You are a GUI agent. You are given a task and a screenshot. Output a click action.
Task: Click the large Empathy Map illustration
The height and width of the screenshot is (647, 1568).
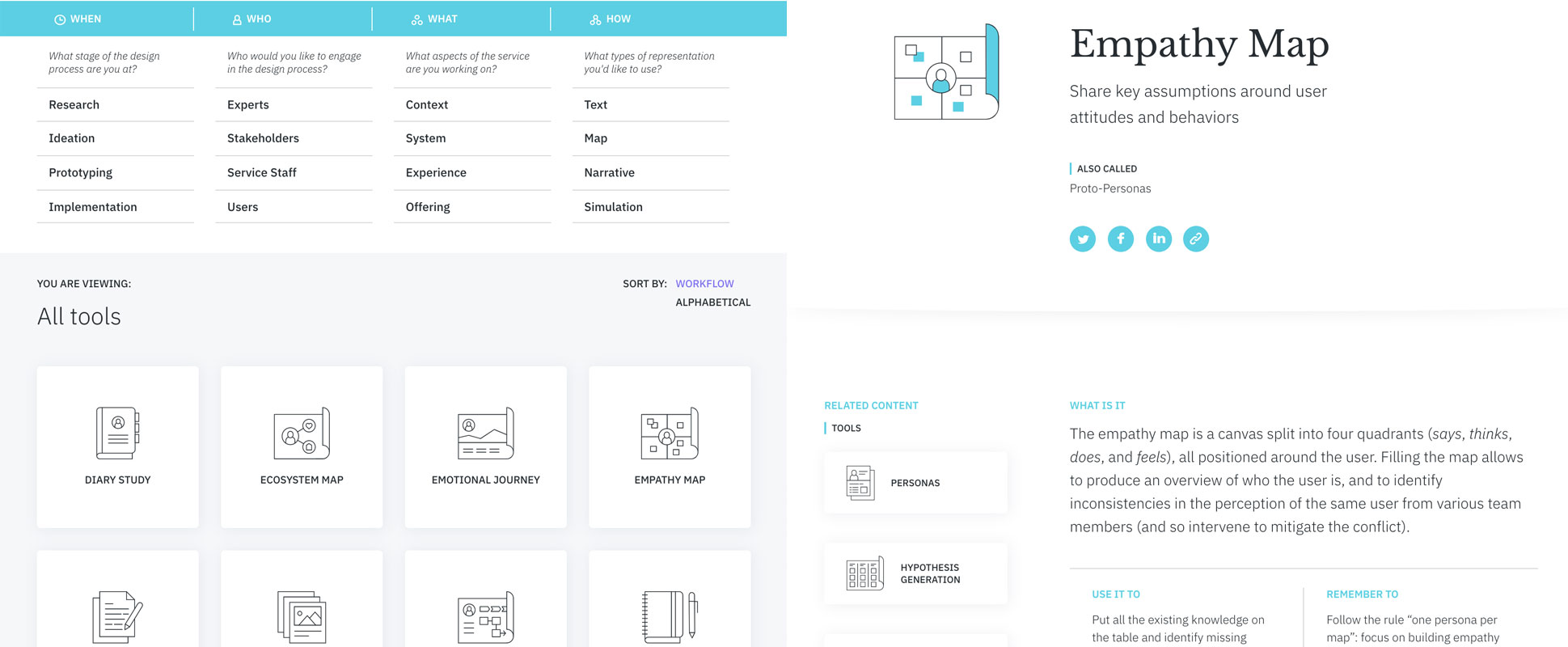[945, 73]
